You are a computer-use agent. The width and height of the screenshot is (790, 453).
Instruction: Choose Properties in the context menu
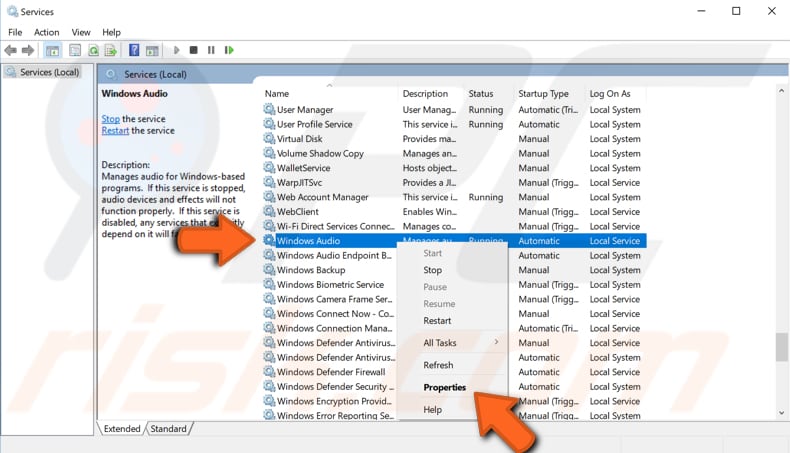[444, 387]
